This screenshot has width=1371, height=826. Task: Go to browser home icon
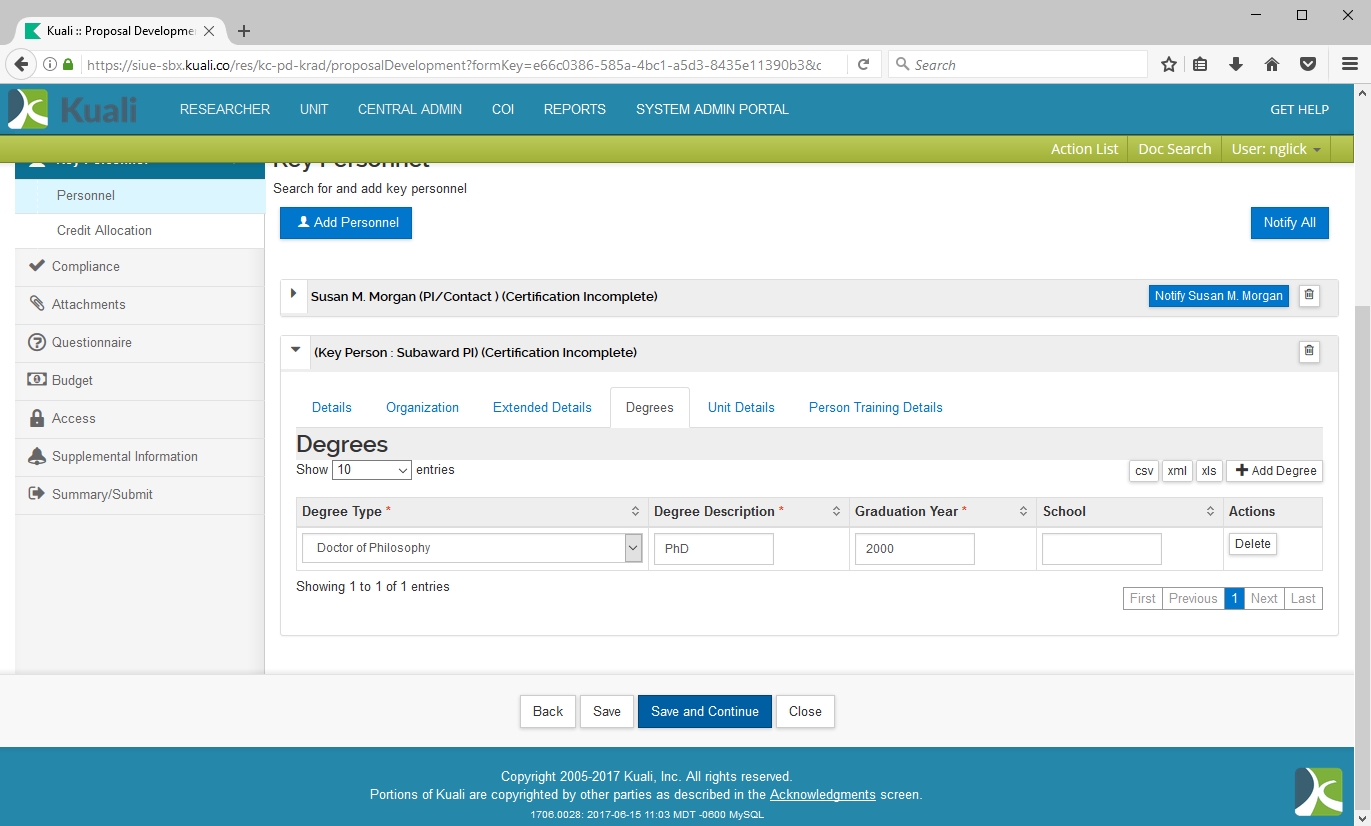click(x=1272, y=65)
